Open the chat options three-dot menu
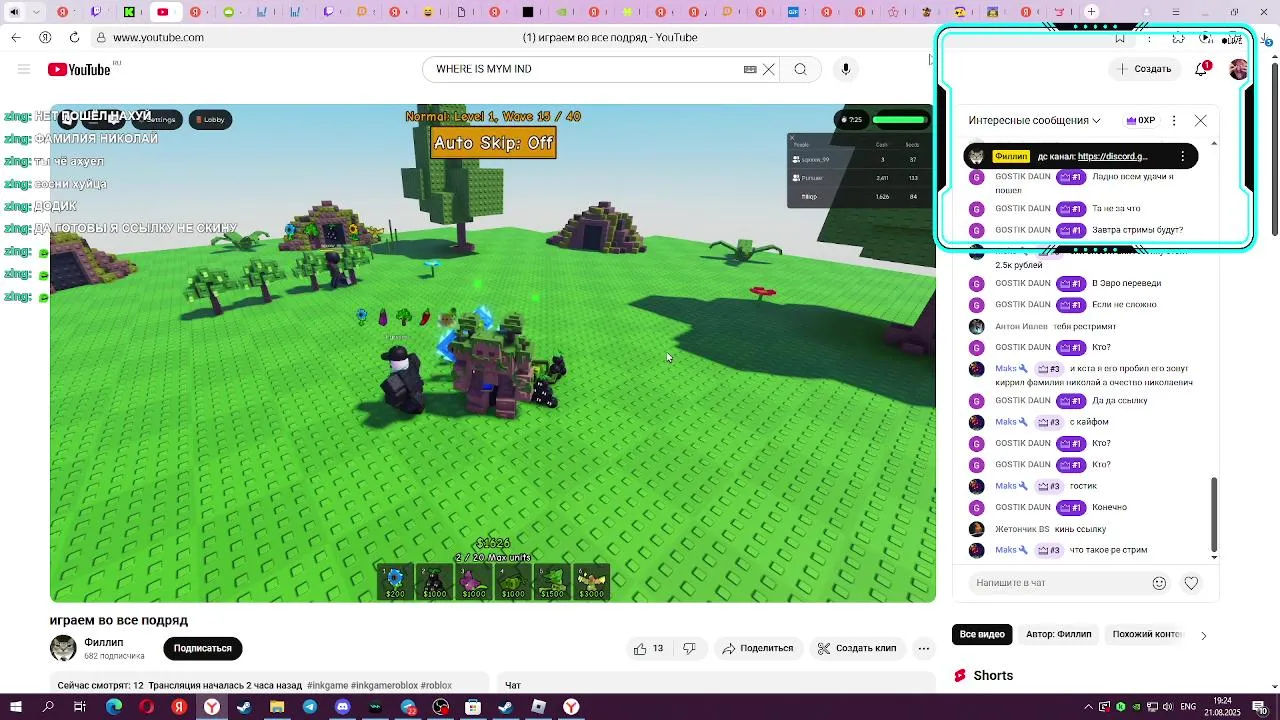The height and width of the screenshot is (720, 1280). point(1174,120)
